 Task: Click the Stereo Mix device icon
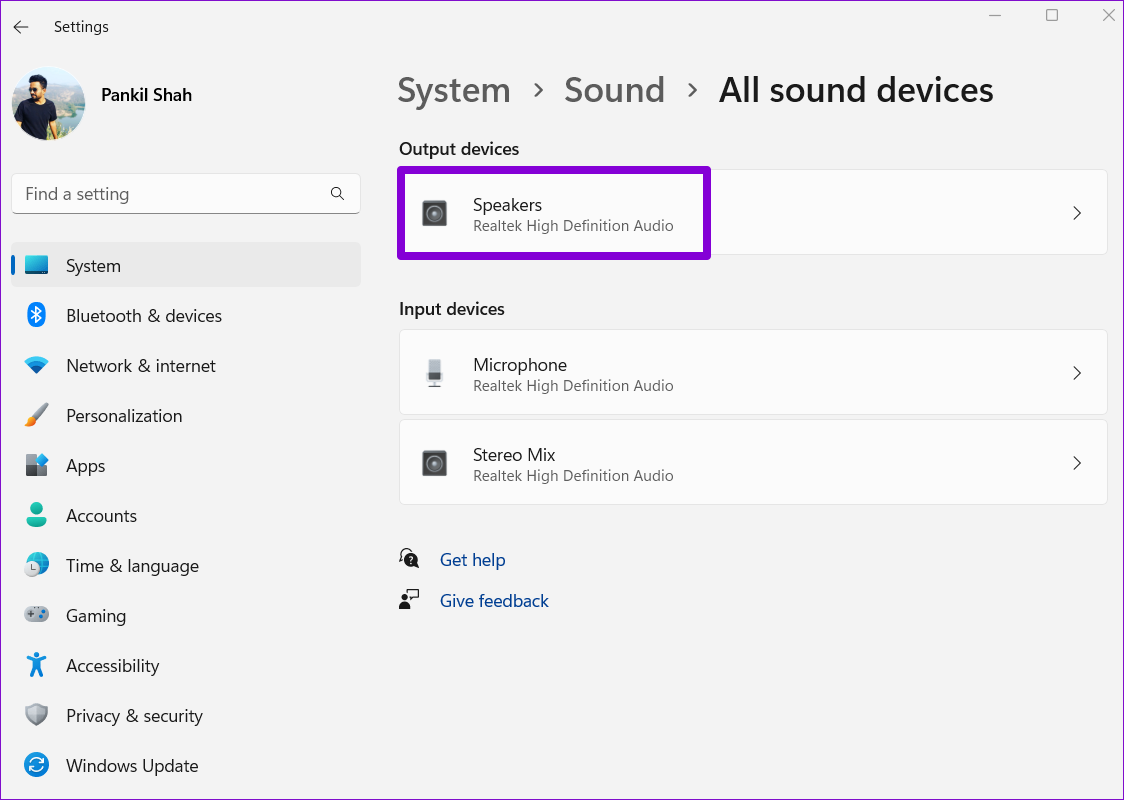click(434, 463)
